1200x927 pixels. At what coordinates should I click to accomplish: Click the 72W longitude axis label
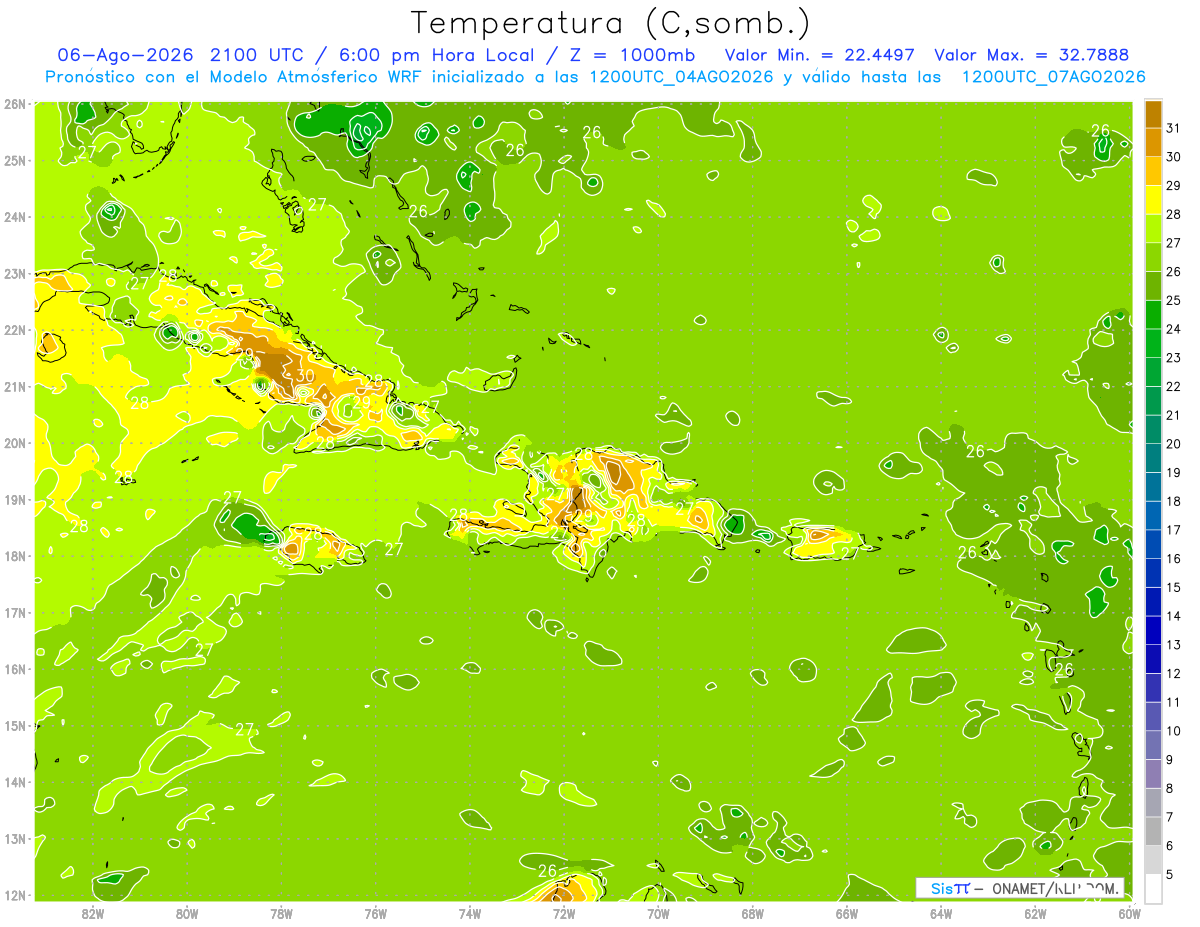[564, 913]
